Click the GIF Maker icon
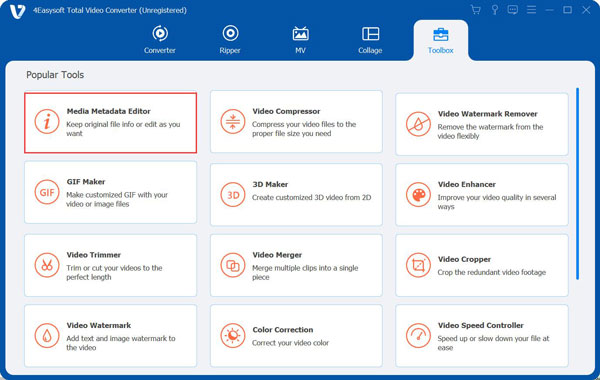 pyautogui.click(x=47, y=192)
